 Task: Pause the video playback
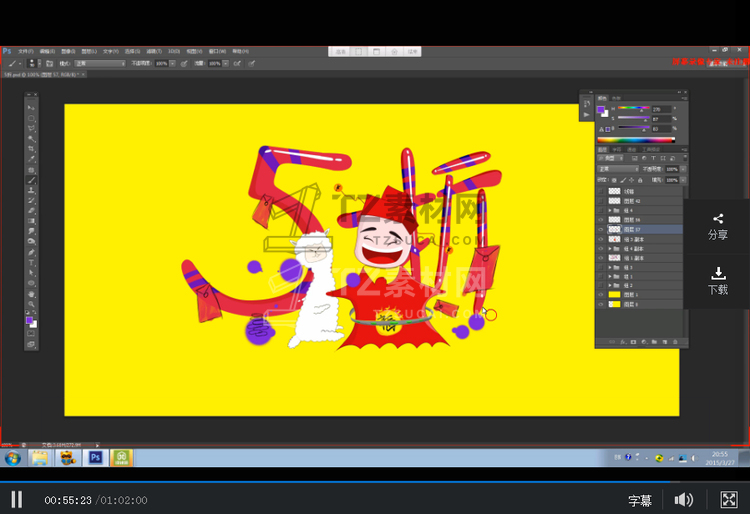pos(17,499)
